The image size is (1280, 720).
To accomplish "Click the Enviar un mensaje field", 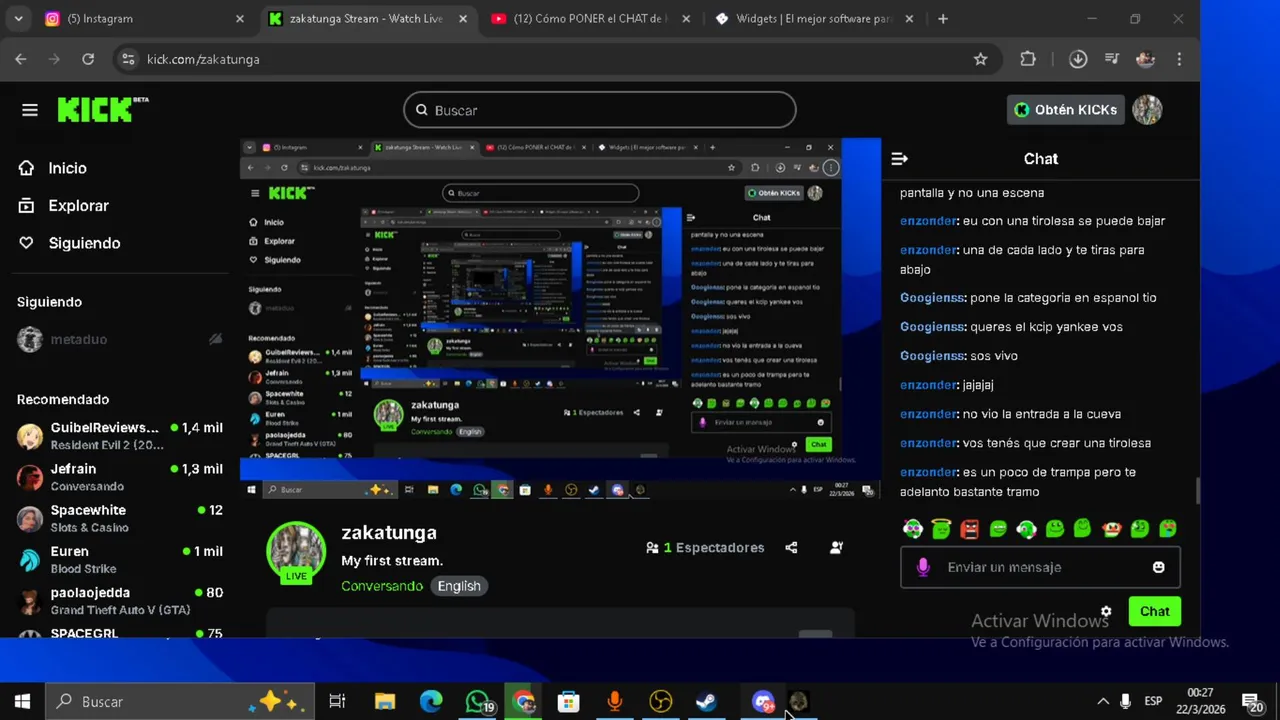I will [x=1040, y=567].
